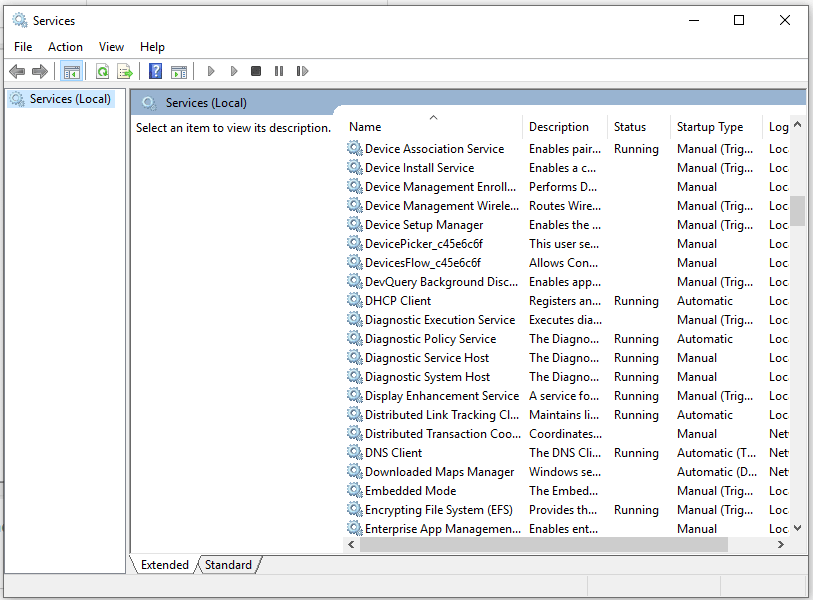The image size is (813, 600).
Task: Click the Forward arrow toolbar icon
Action: [x=39, y=71]
